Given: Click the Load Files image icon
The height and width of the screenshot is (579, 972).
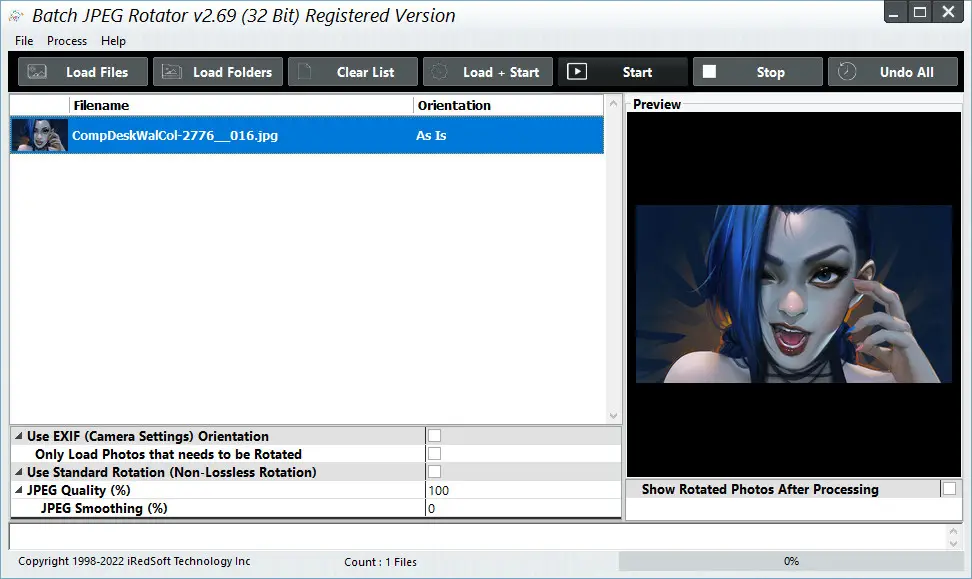Looking at the screenshot, I should pyautogui.click(x=37, y=72).
